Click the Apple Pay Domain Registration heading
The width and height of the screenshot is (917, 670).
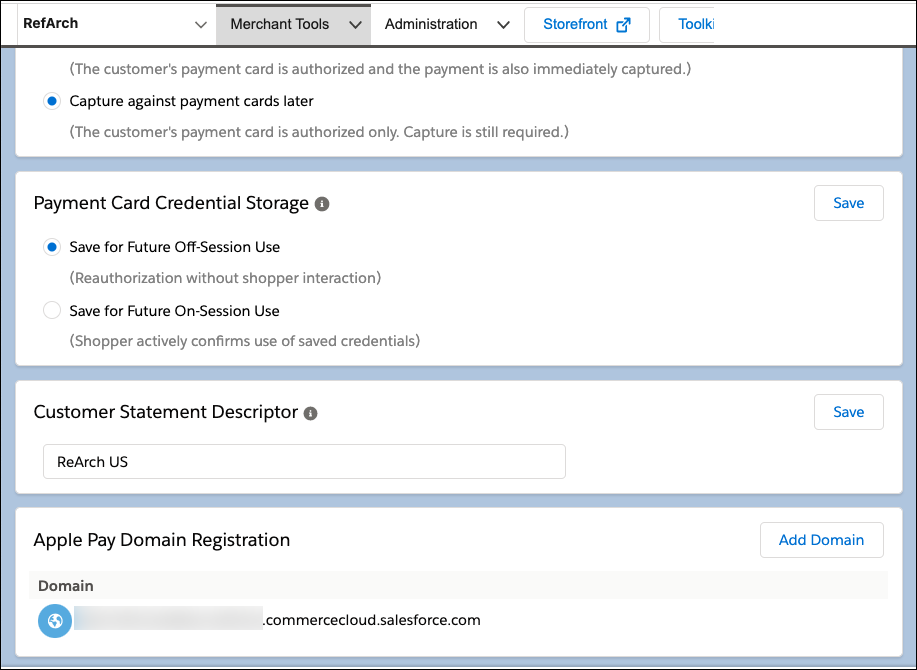click(x=161, y=539)
